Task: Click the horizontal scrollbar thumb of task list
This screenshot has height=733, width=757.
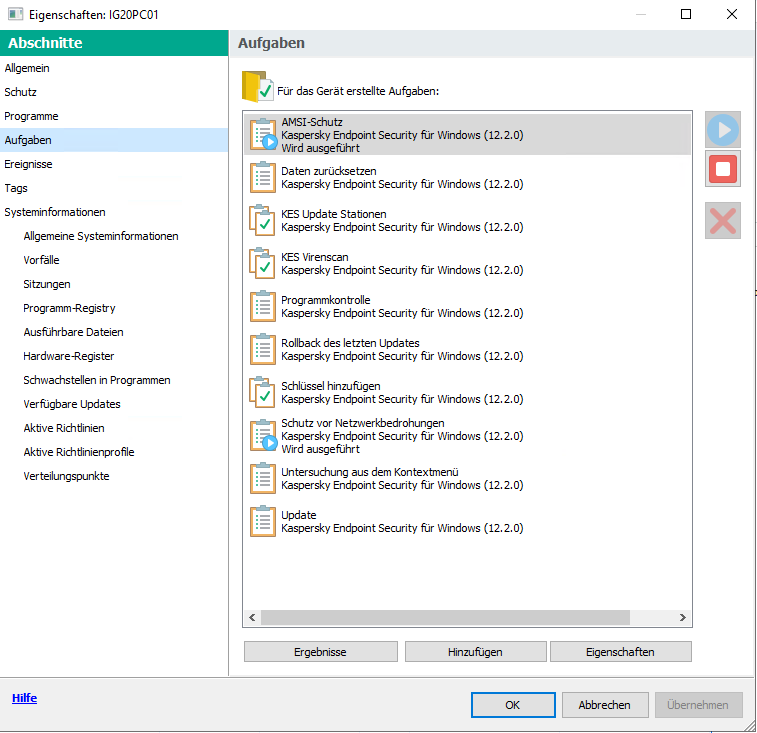Action: point(445,617)
